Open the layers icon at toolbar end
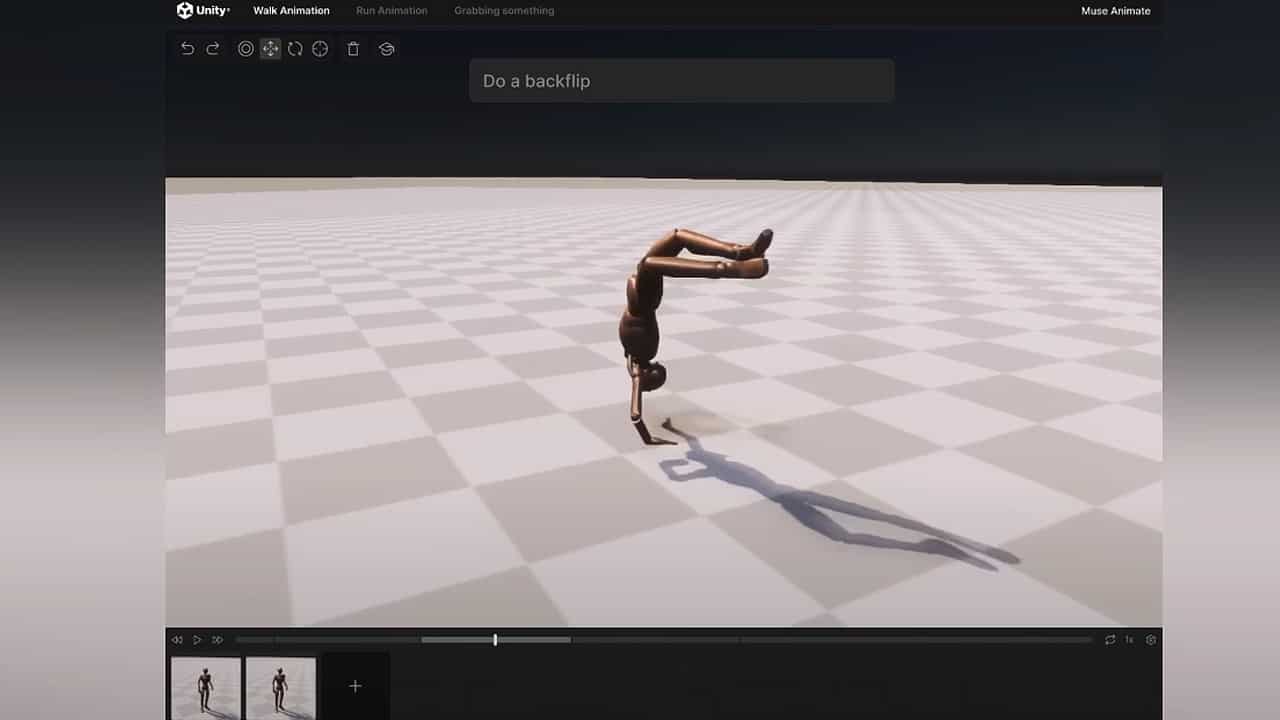Screen dimensions: 1280x720 387,48
